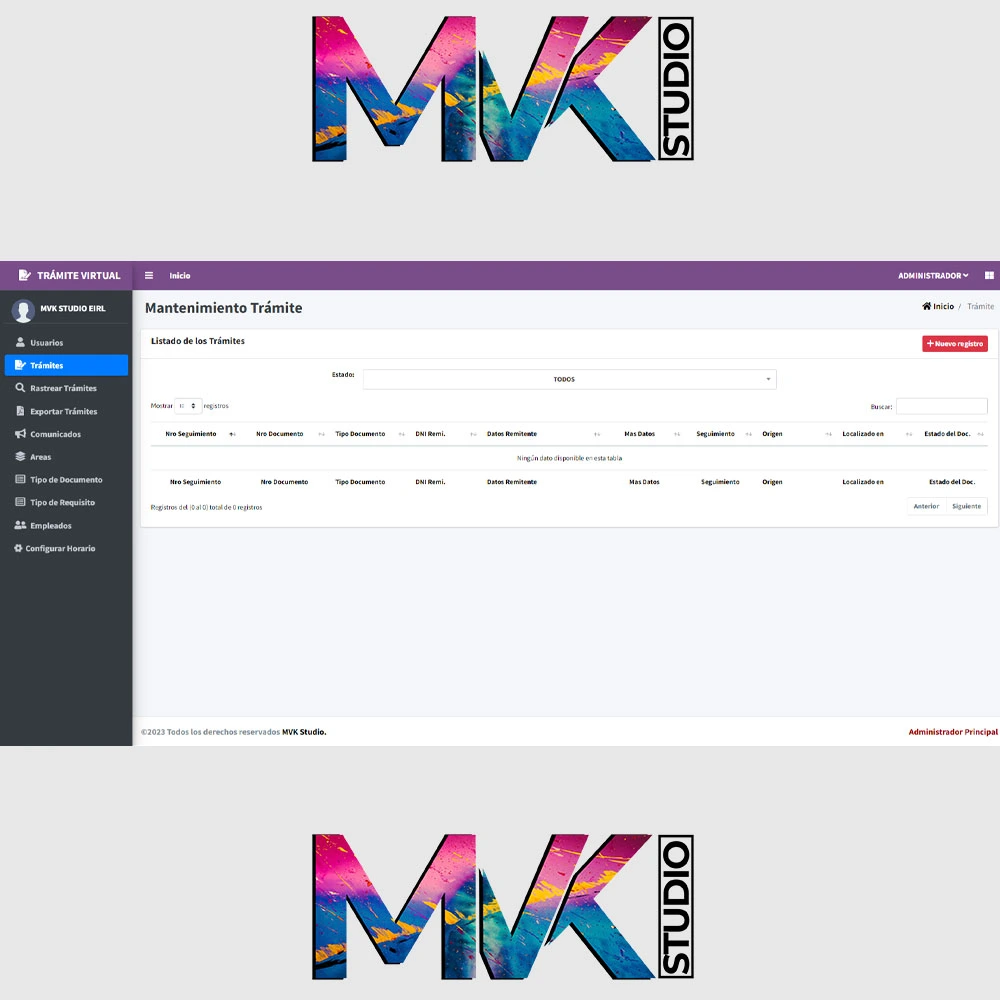This screenshot has height=1000, width=1000.
Task: Click the Inicio breadcrumb link
Action: click(x=943, y=306)
